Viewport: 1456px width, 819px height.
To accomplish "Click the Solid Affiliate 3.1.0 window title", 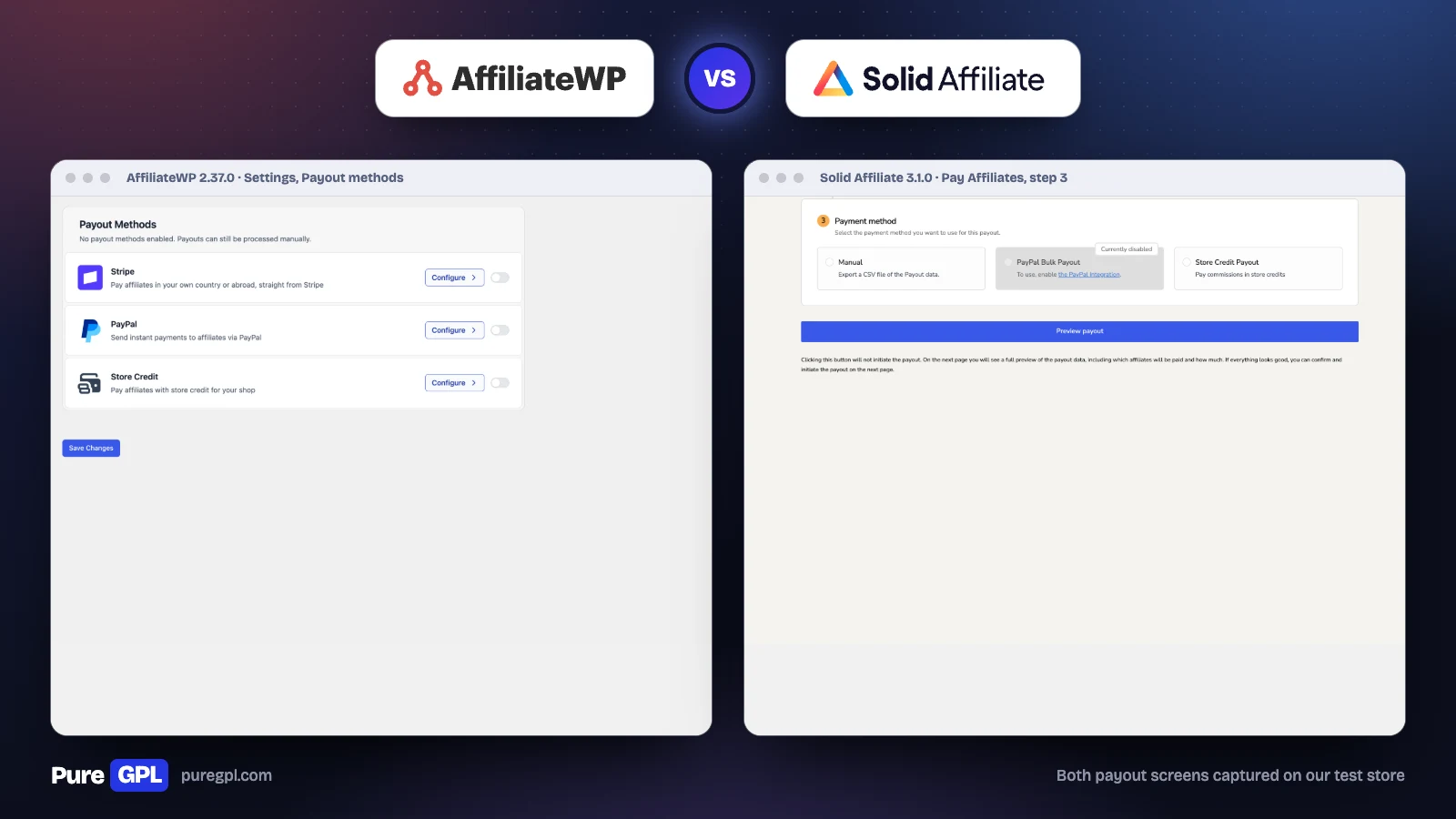I will (944, 177).
